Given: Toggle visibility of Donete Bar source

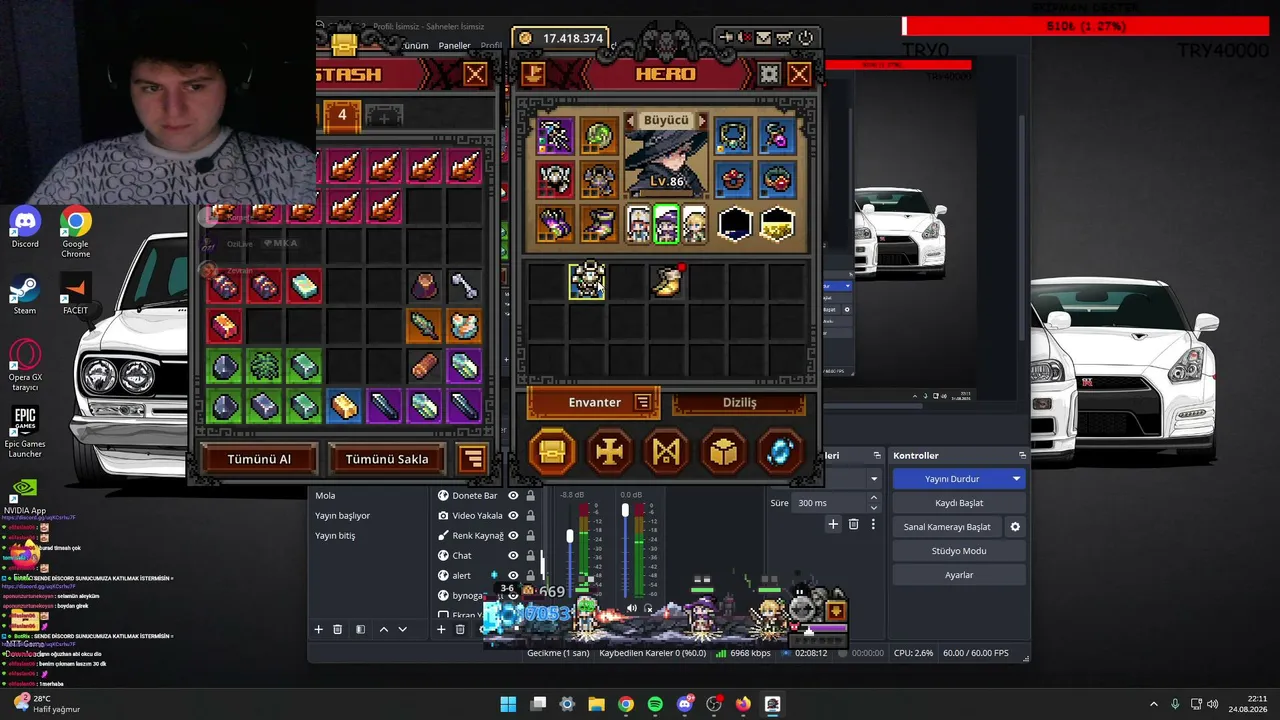Looking at the screenshot, I should pyautogui.click(x=513, y=495).
